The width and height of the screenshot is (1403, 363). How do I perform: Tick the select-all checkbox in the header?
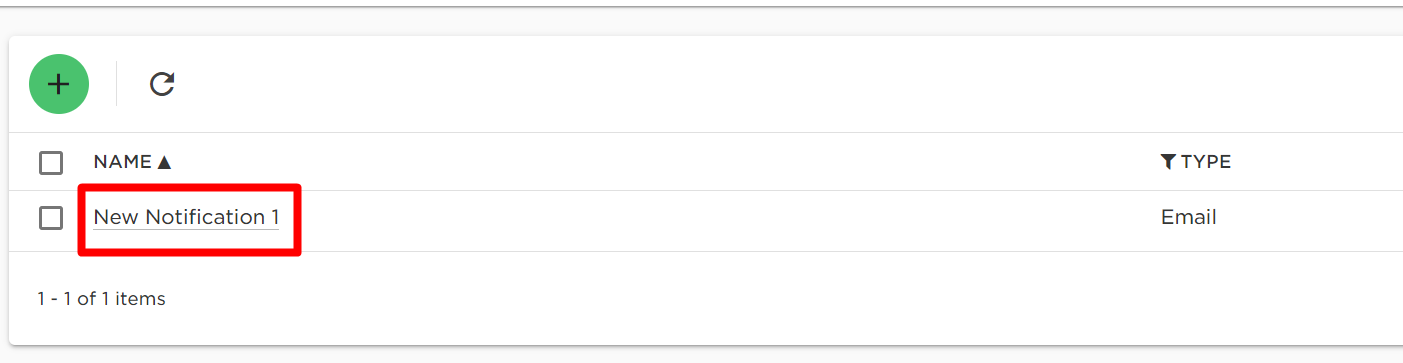[51, 162]
